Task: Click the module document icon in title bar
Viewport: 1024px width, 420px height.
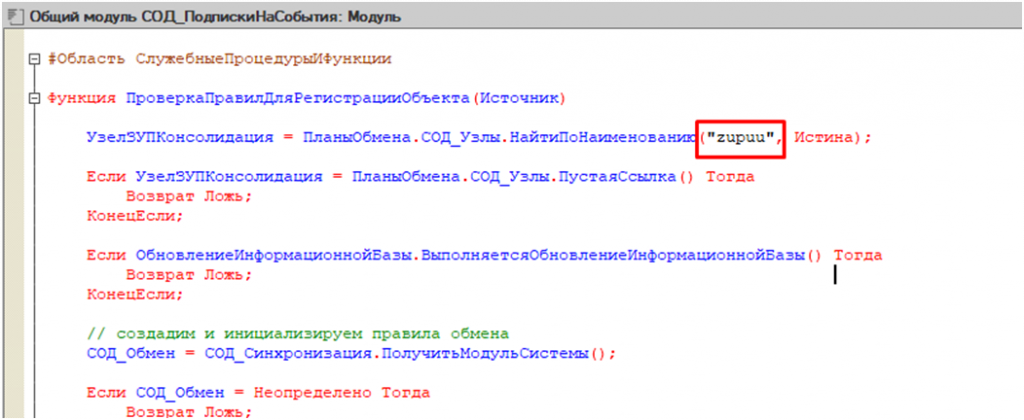Action: pyautogui.click(x=14, y=16)
